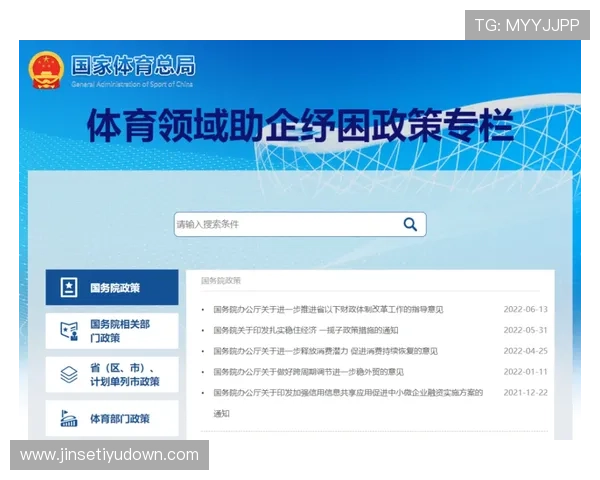600x480 pixels.
Task: Click the layers icon for 省(区、市) policies
Action: (x=69, y=374)
